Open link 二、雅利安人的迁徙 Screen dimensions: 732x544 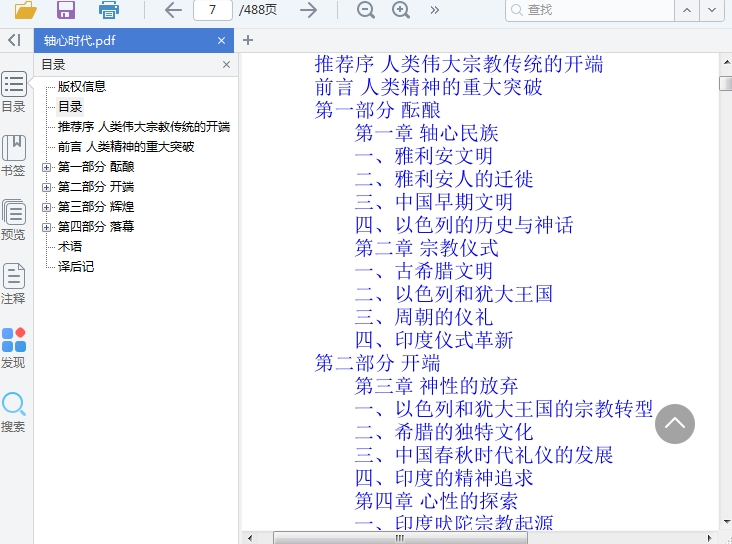coord(444,179)
